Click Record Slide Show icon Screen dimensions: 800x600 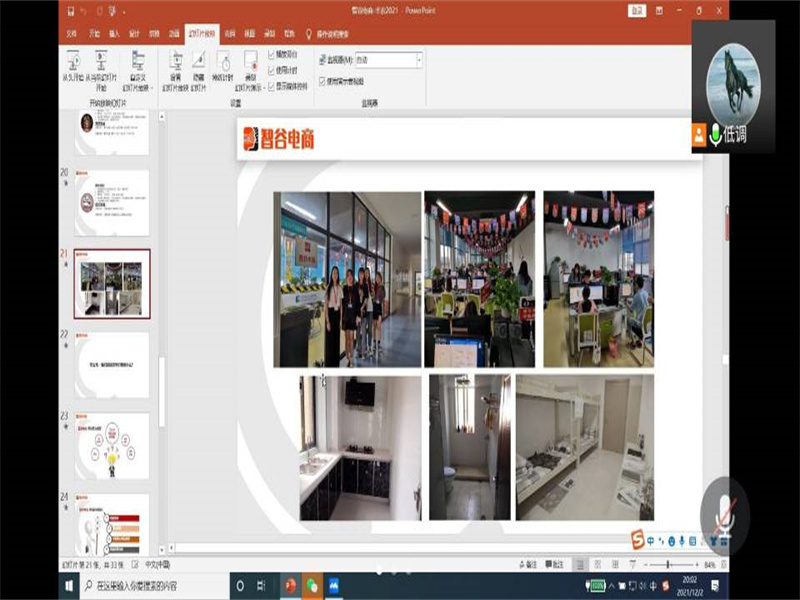click(249, 60)
